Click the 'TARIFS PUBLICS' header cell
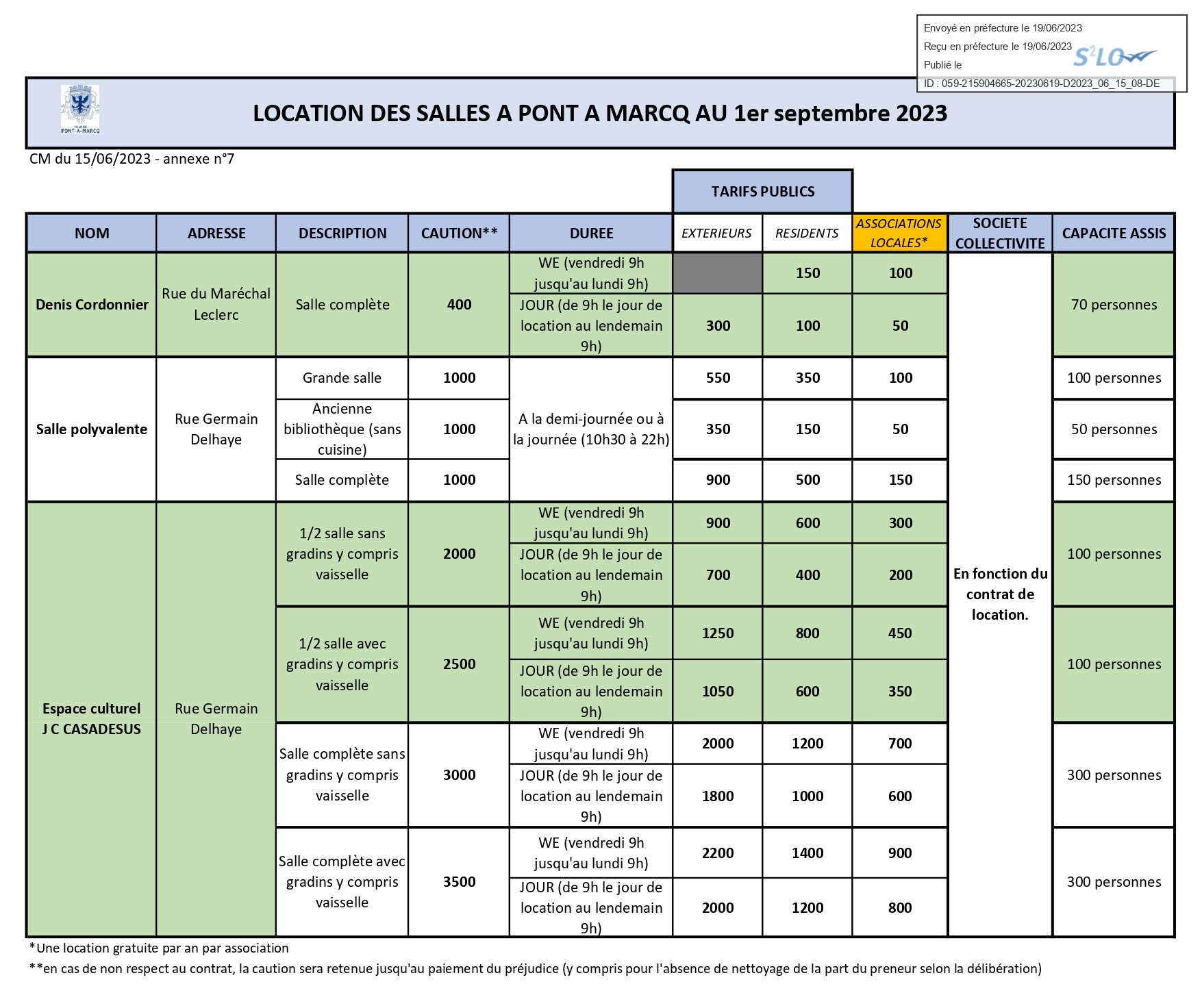 (x=762, y=191)
